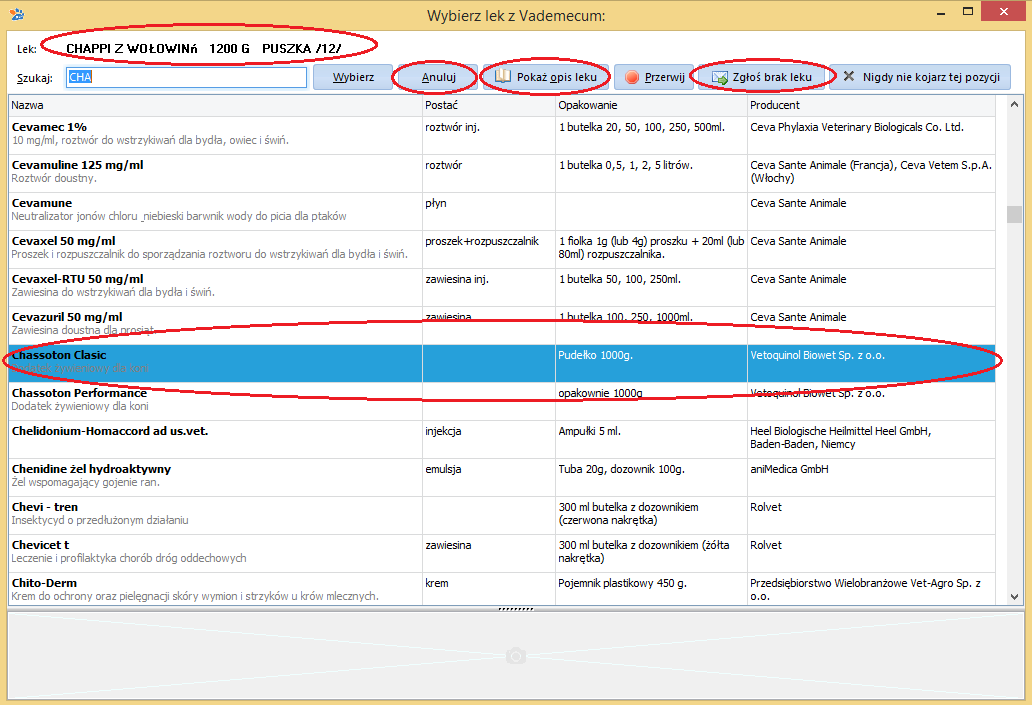Click Nigdy nie kojarz tej pozycji
1032x705 pixels.
coord(920,77)
